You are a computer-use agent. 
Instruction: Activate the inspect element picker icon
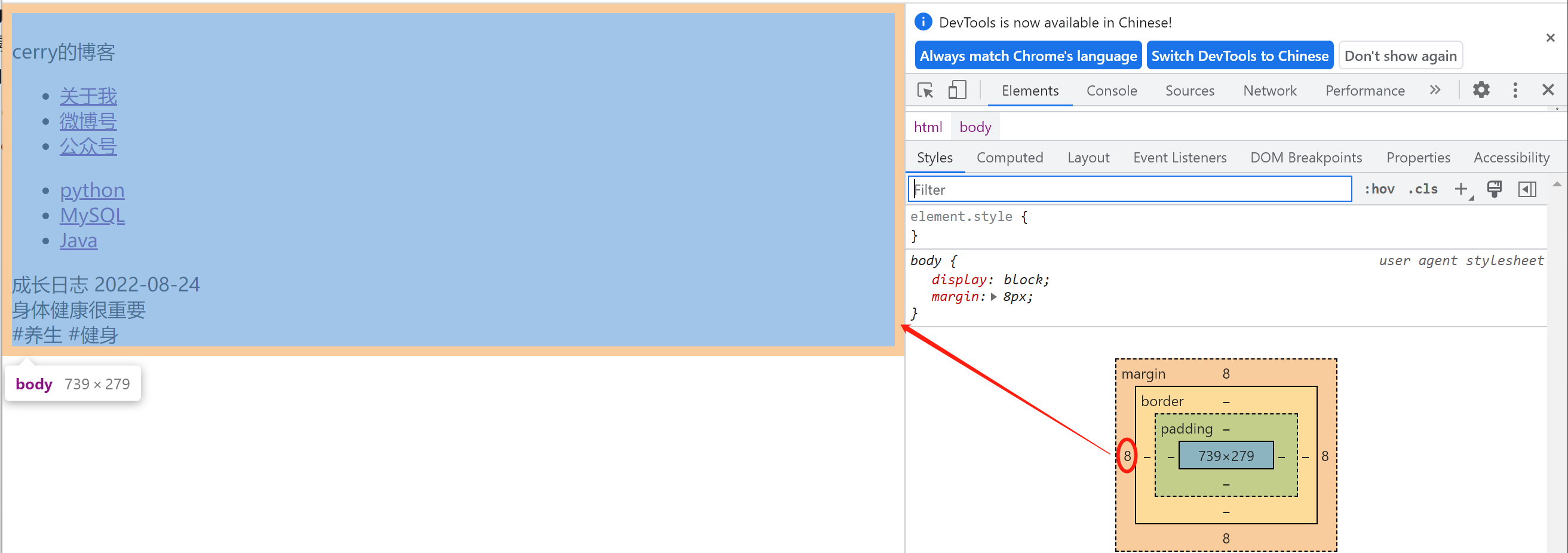(925, 91)
